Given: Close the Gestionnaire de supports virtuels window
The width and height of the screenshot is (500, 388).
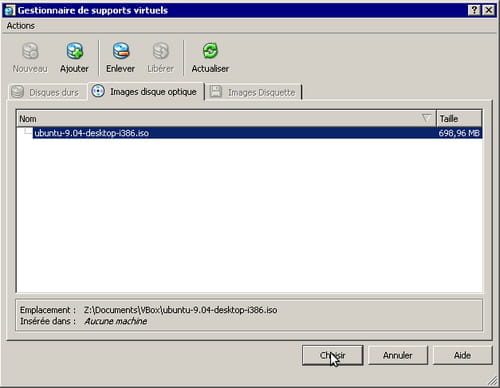Looking at the screenshot, I should click(489, 10).
